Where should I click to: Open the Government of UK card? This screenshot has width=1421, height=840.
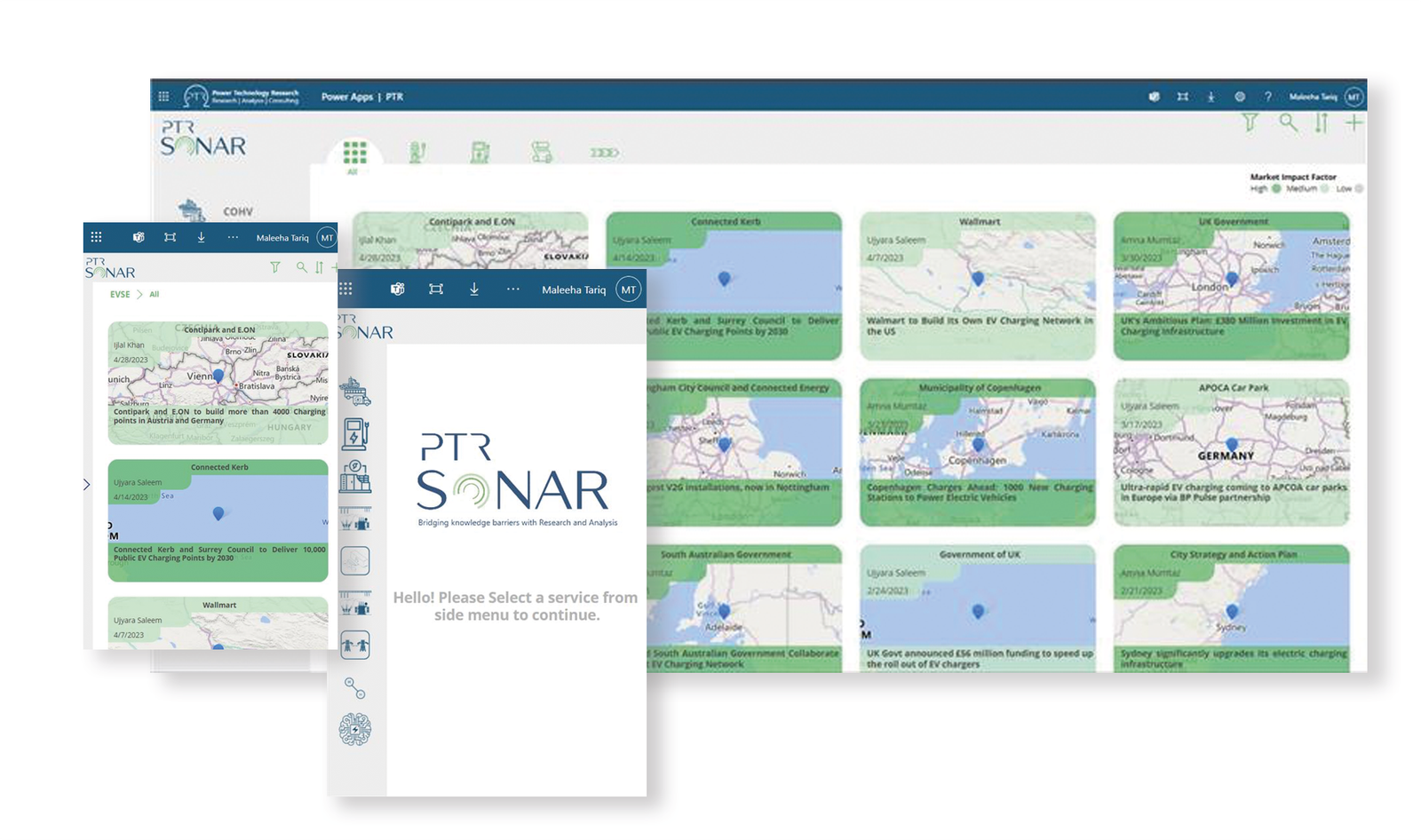coord(978,608)
